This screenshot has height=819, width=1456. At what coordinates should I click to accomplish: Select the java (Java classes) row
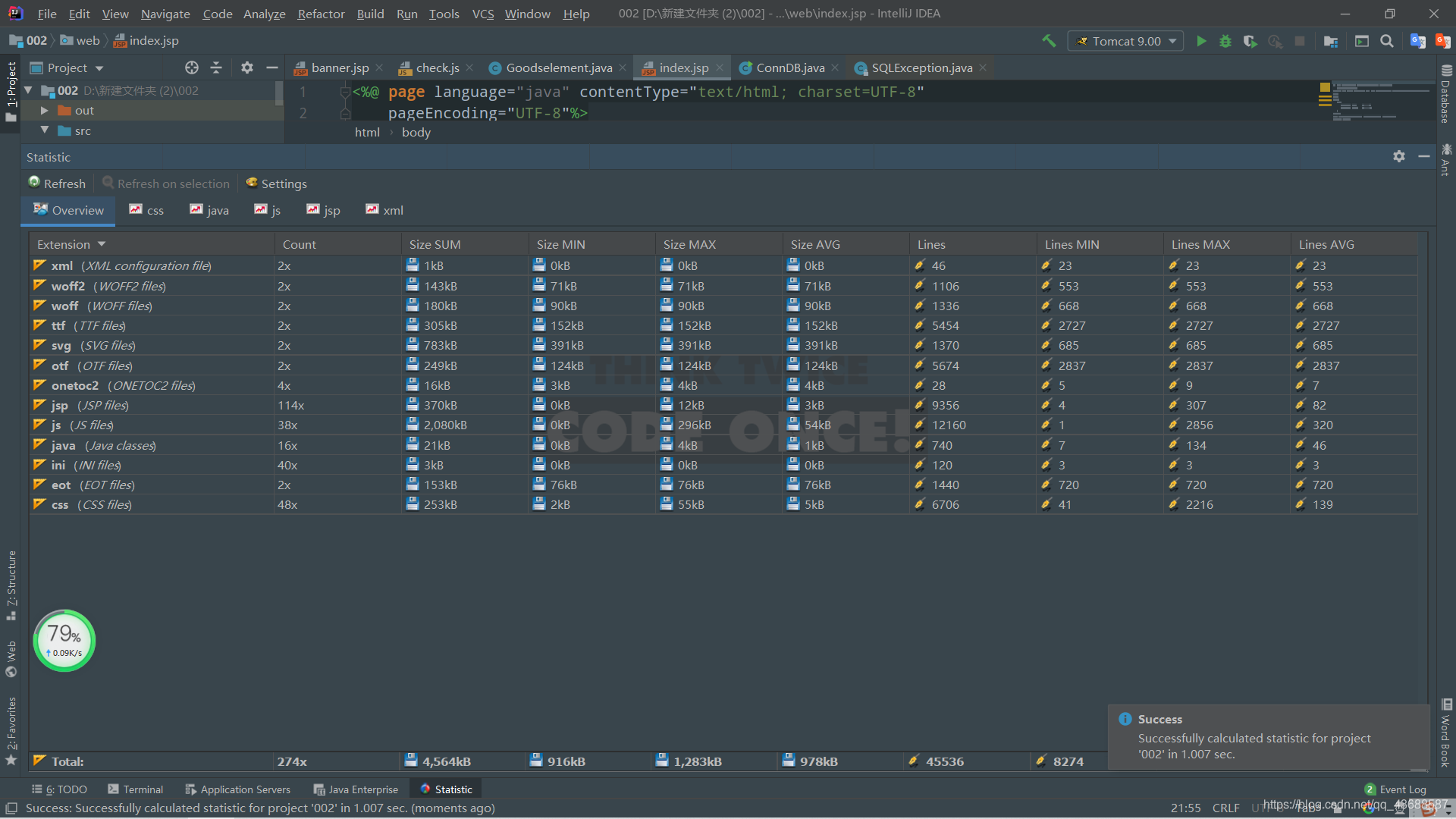[723, 445]
